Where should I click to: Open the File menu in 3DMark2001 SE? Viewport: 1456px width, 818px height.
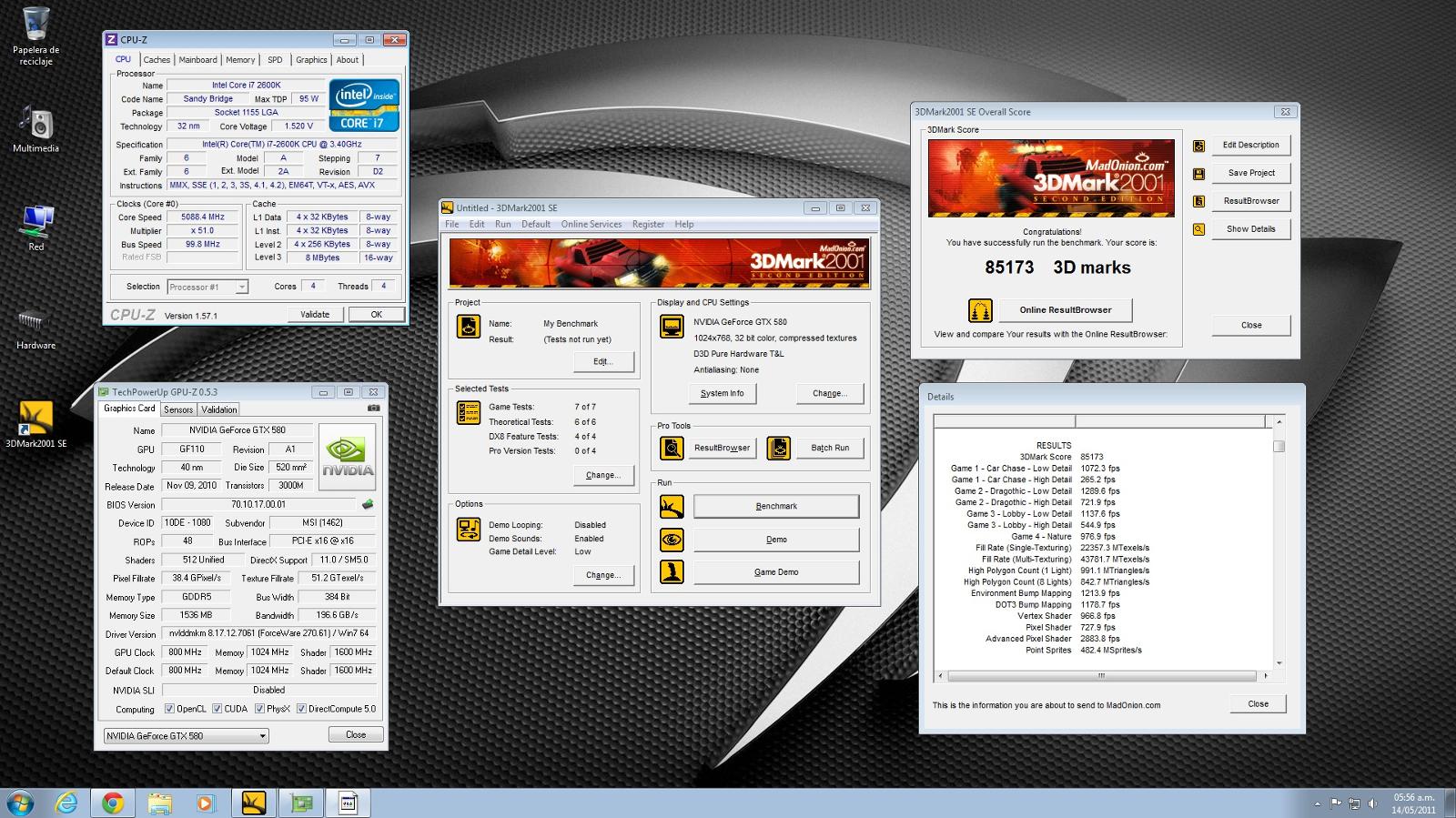452,225
